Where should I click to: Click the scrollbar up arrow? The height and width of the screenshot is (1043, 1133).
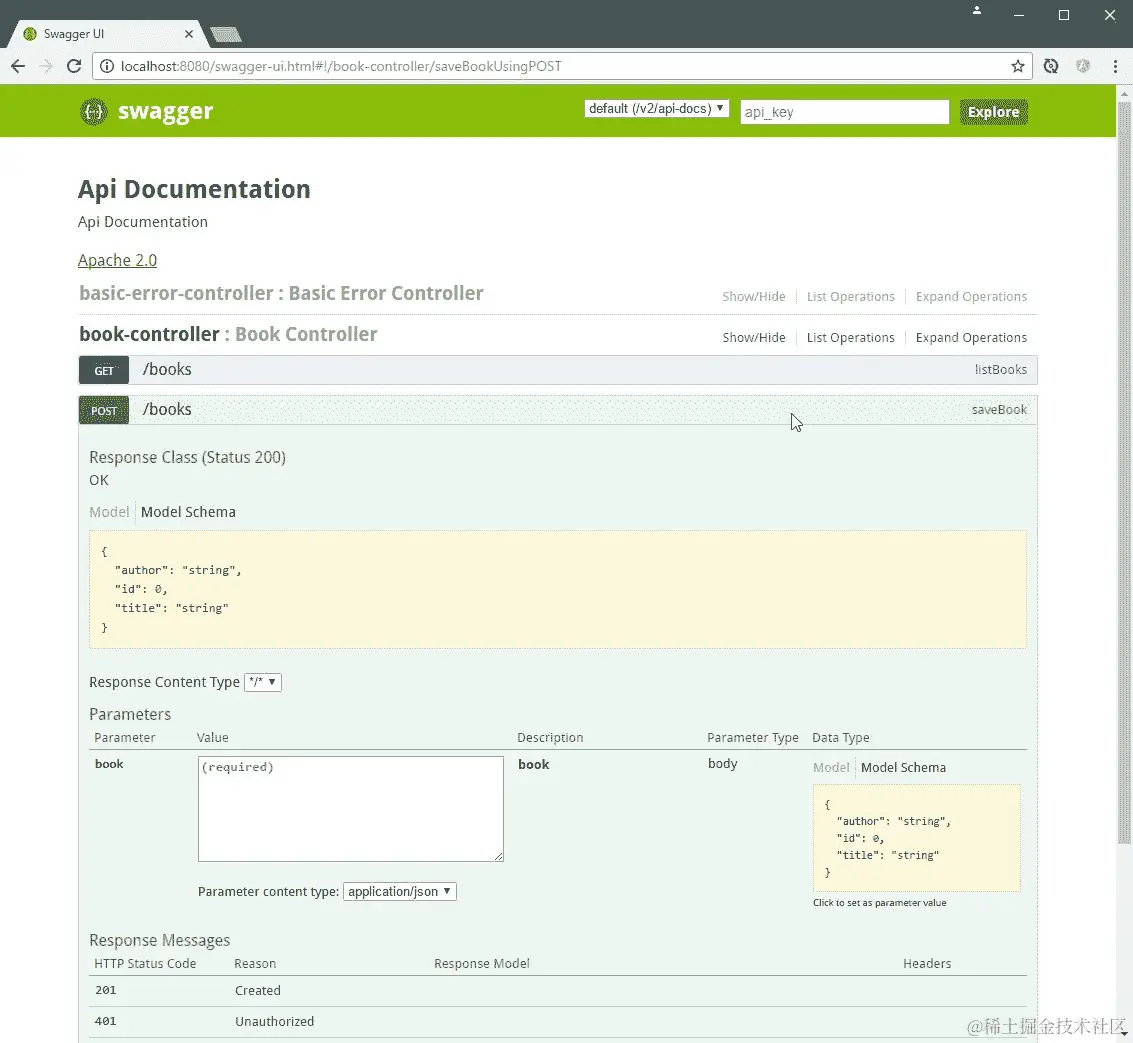[1124, 93]
